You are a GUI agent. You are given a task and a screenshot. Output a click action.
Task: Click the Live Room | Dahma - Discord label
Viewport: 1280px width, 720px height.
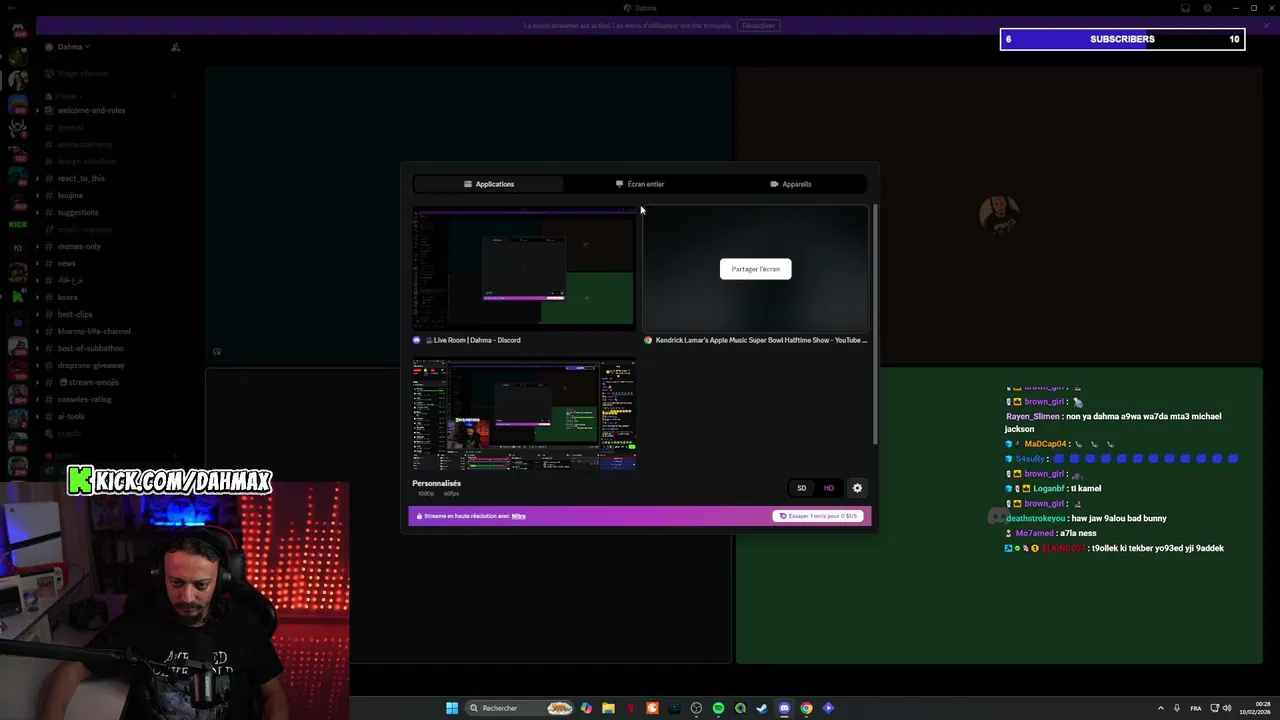pos(477,340)
